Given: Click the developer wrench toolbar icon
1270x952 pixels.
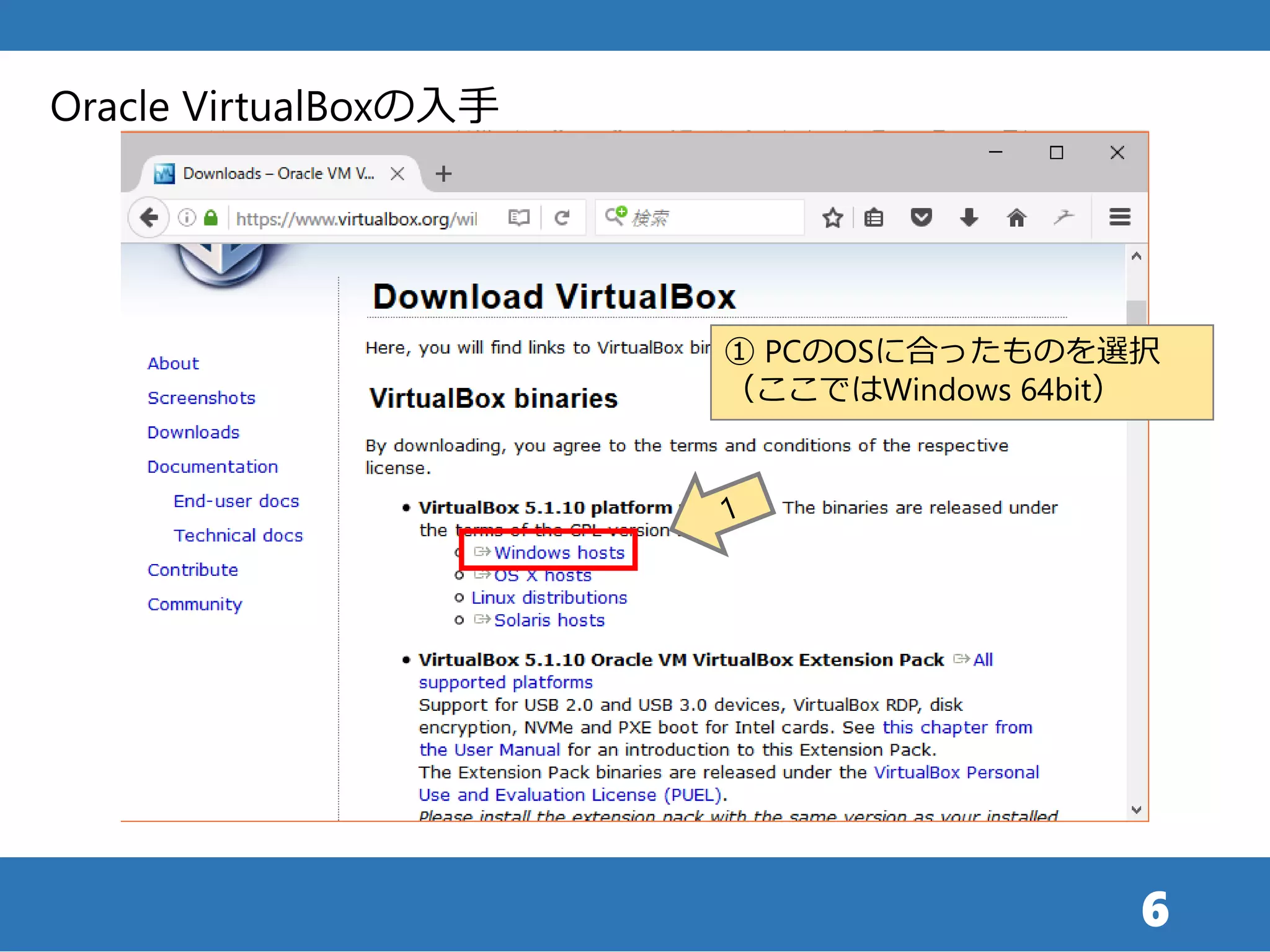Looking at the screenshot, I should [x=1064, y=218].
